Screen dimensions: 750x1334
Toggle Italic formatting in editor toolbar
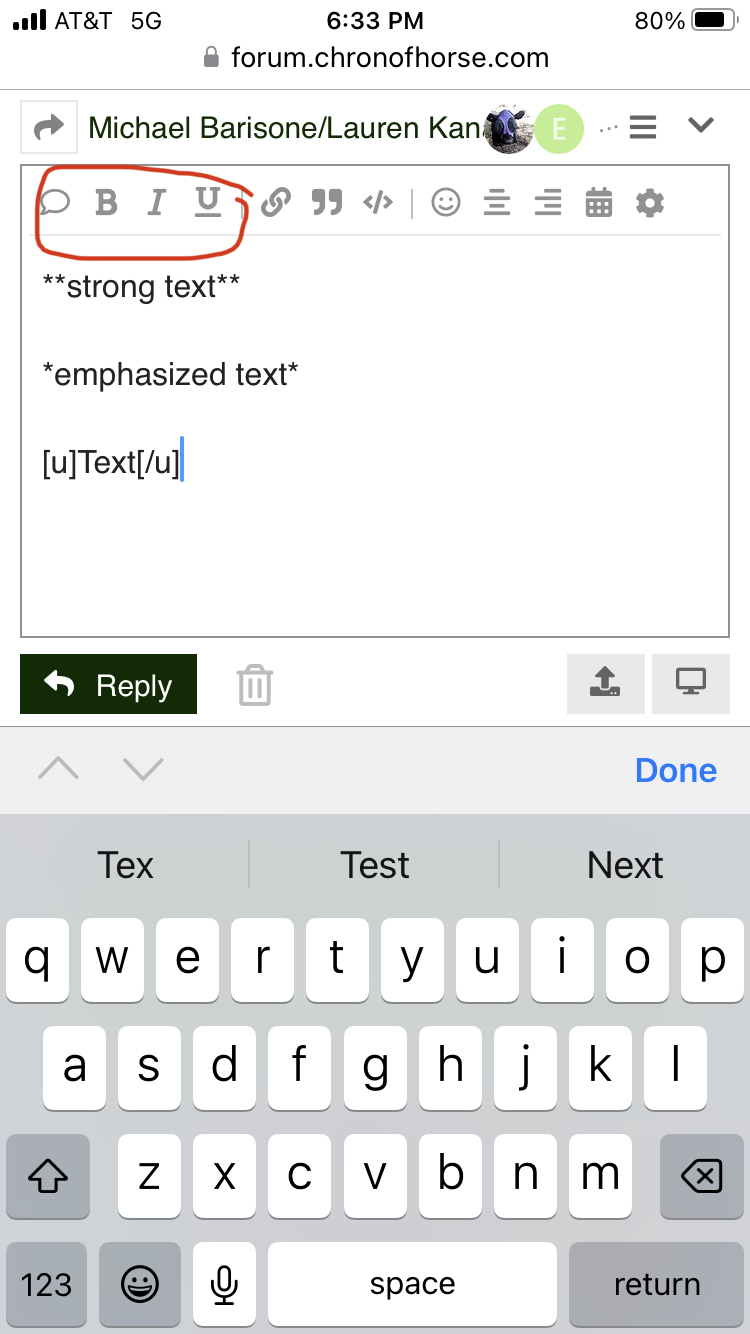pyautogui.click(x=155, y=203)
